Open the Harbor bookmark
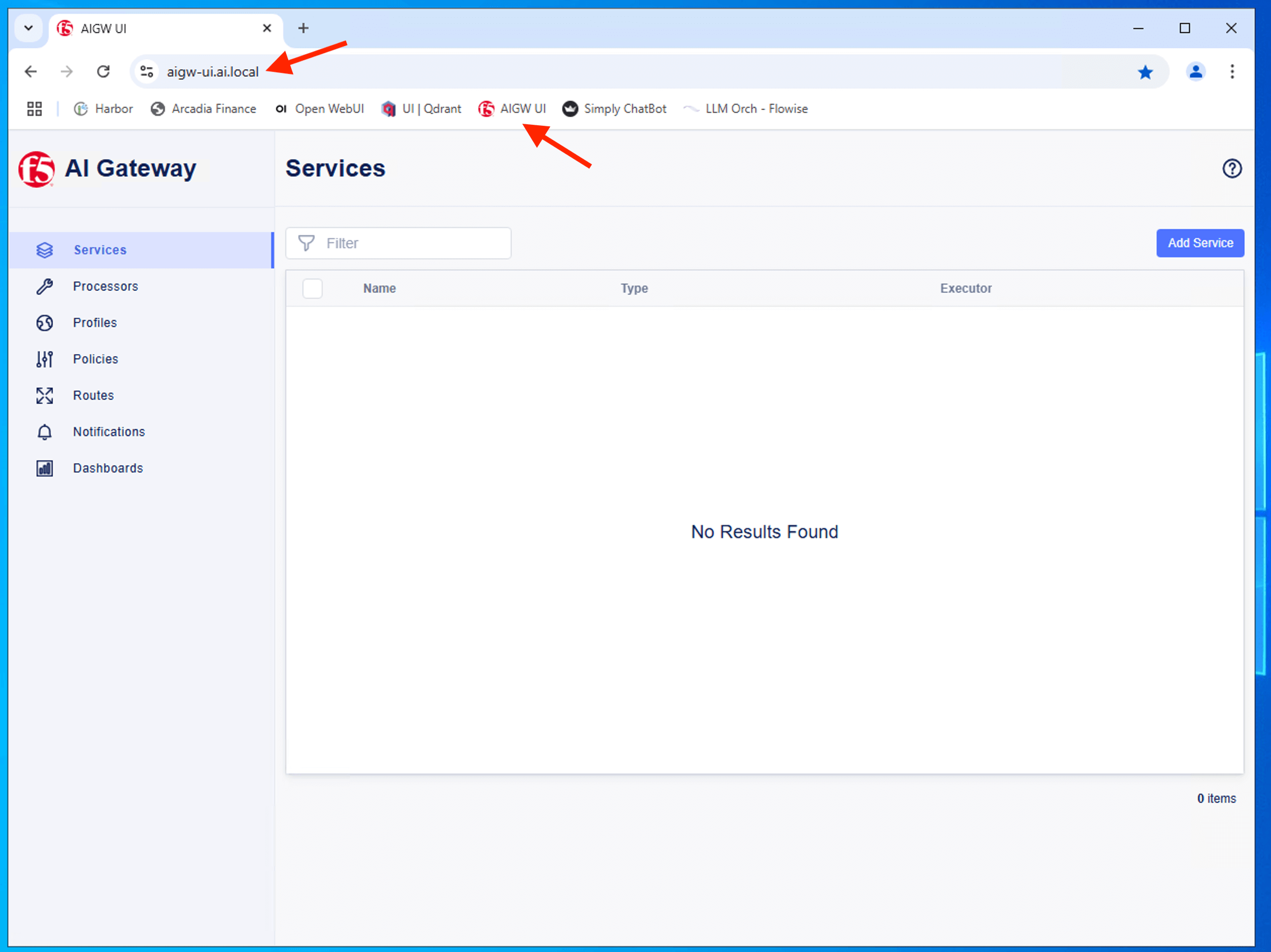Image resolution: width=1271 pixels, height=952 pixels. pos(104,109)
